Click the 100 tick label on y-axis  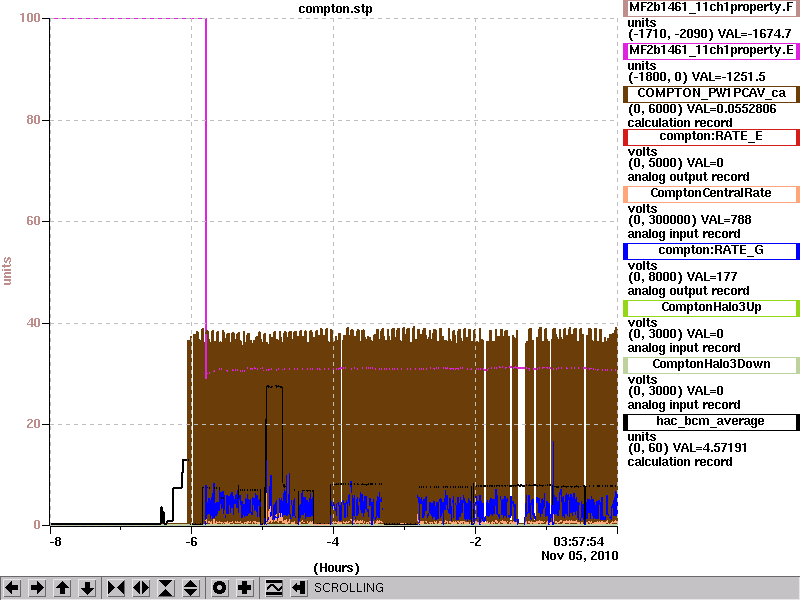pos(30,18)
